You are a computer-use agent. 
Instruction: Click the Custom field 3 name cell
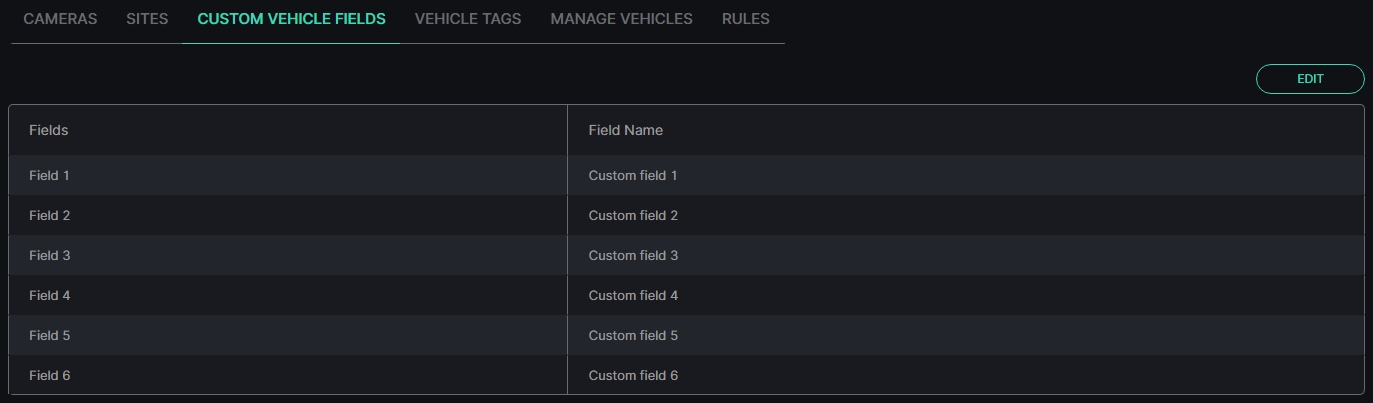coord(965,255)
